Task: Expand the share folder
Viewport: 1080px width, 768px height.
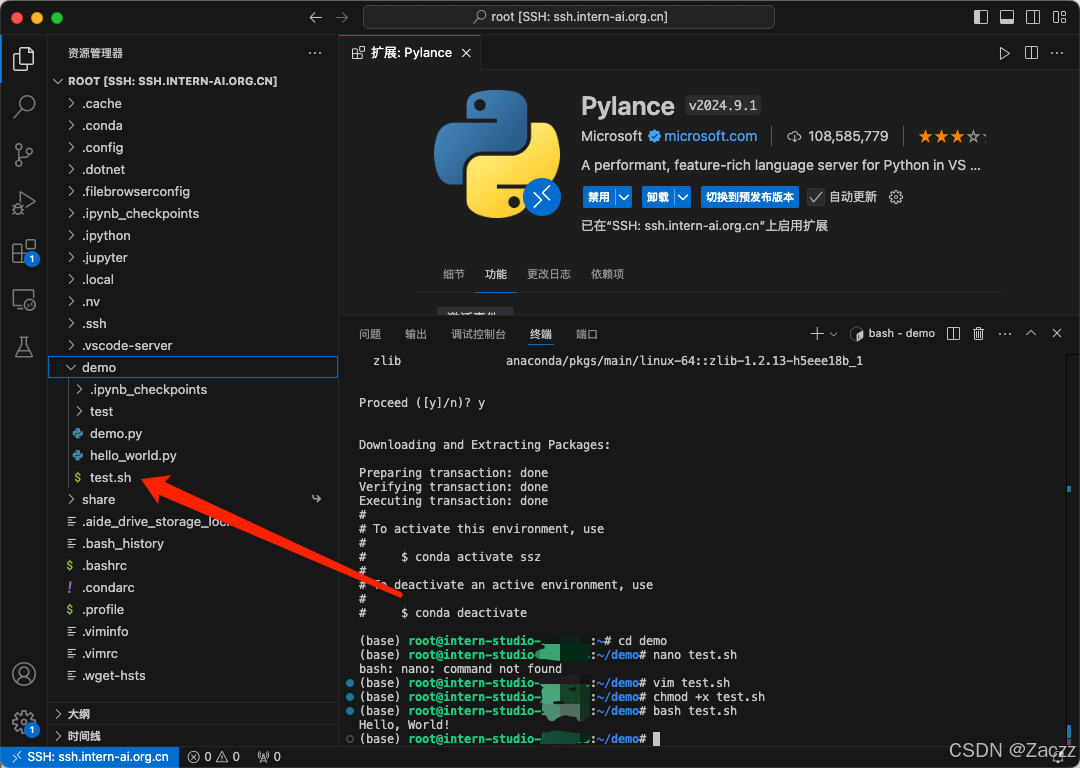Action: (193, 499)
